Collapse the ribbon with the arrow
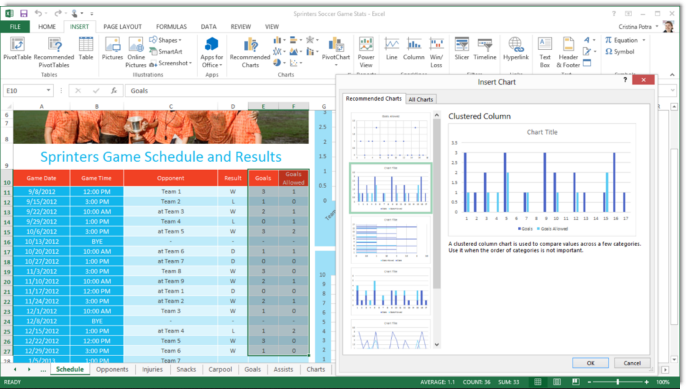This screenshot has height=389, width=686. (x=672, y=75)
